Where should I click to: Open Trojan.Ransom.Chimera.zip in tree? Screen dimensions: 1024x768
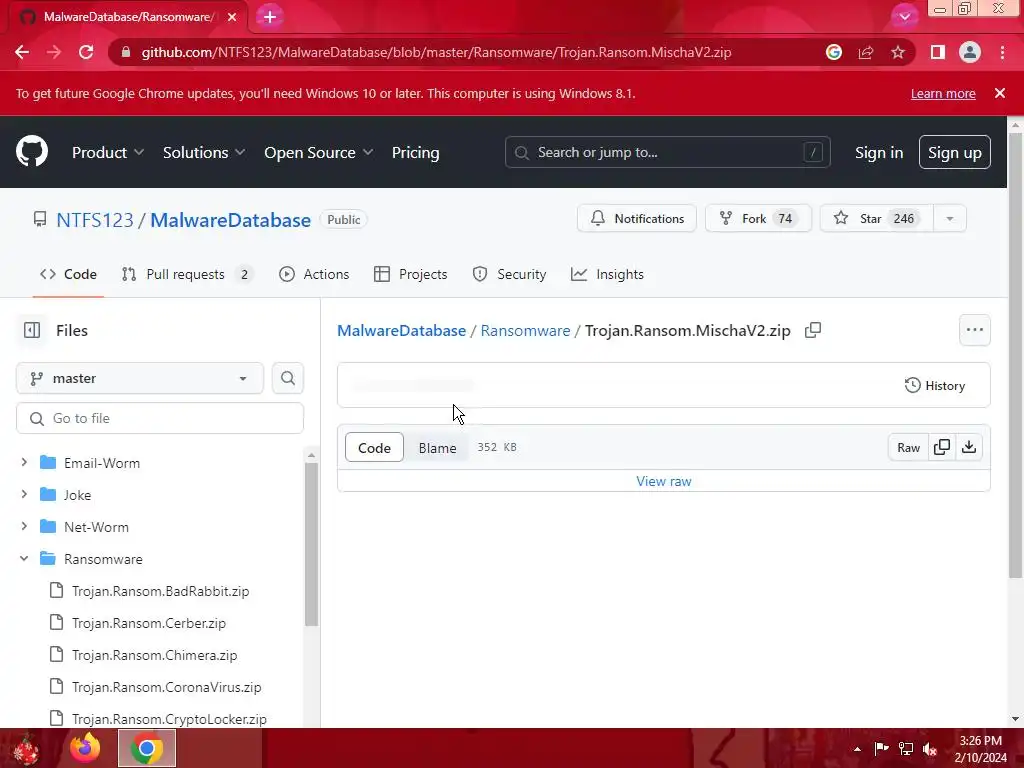[x=154, y=655]
